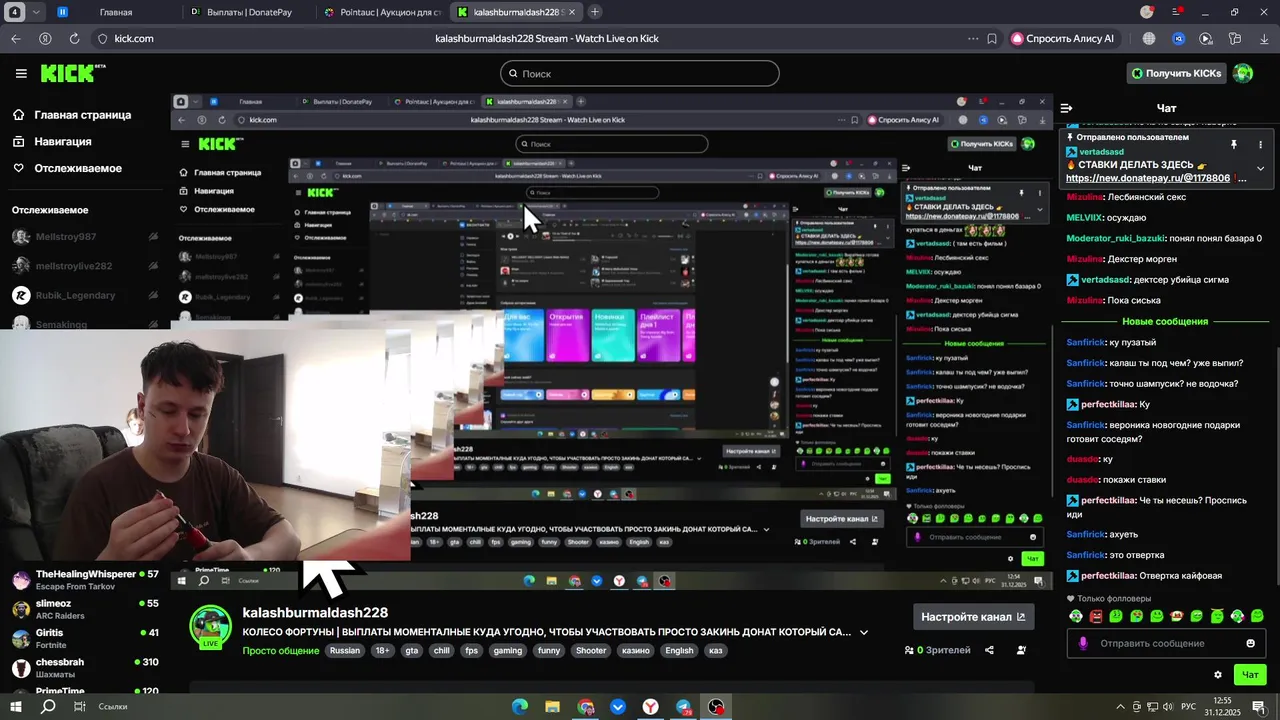Open the user profile avatar menu
Image resolution: width=1280 pixels, height=720 pixels.
click(x=1243, y=73)
